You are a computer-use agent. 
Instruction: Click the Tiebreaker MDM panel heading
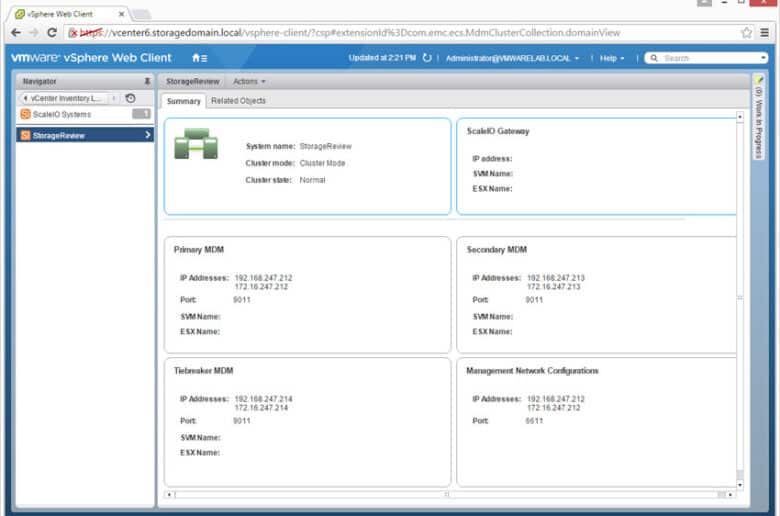coord(203,371)
